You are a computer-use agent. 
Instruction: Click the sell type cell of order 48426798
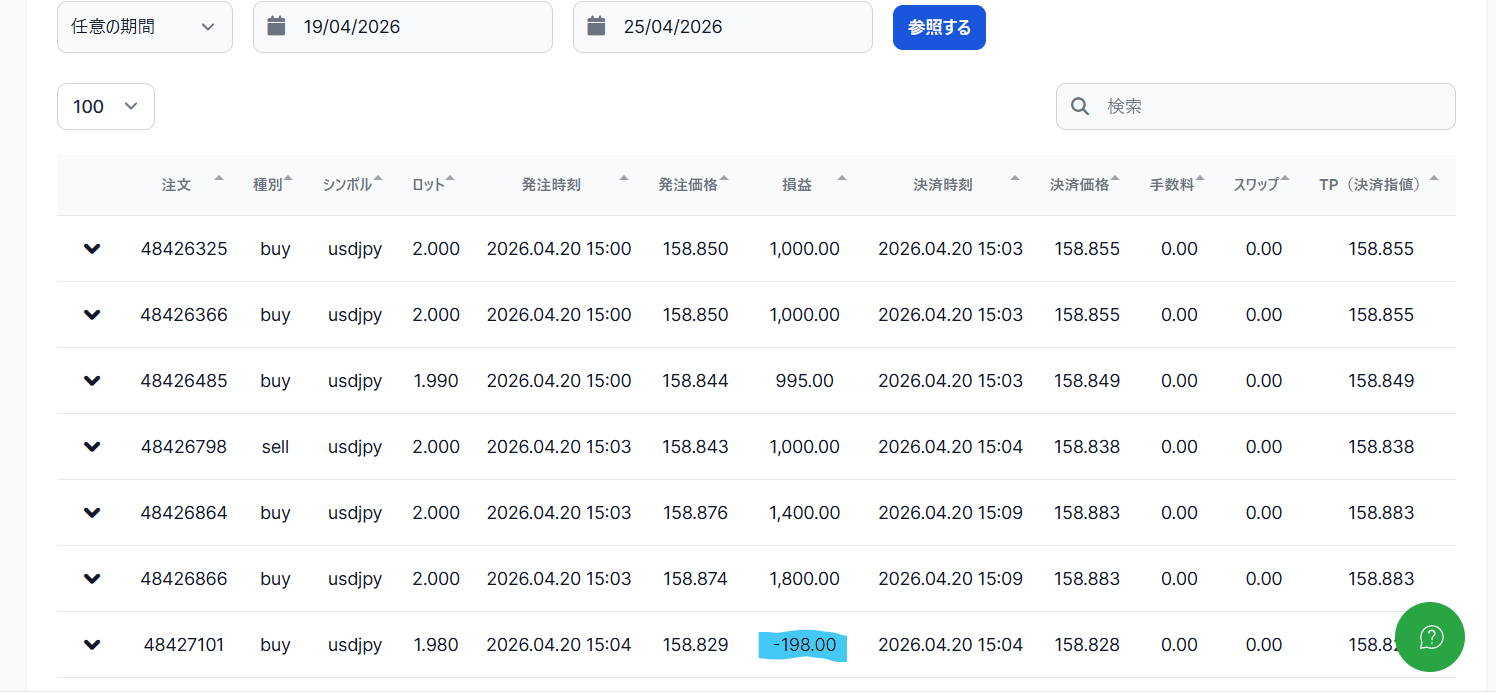pyautogui.click(x=275, y=447)
